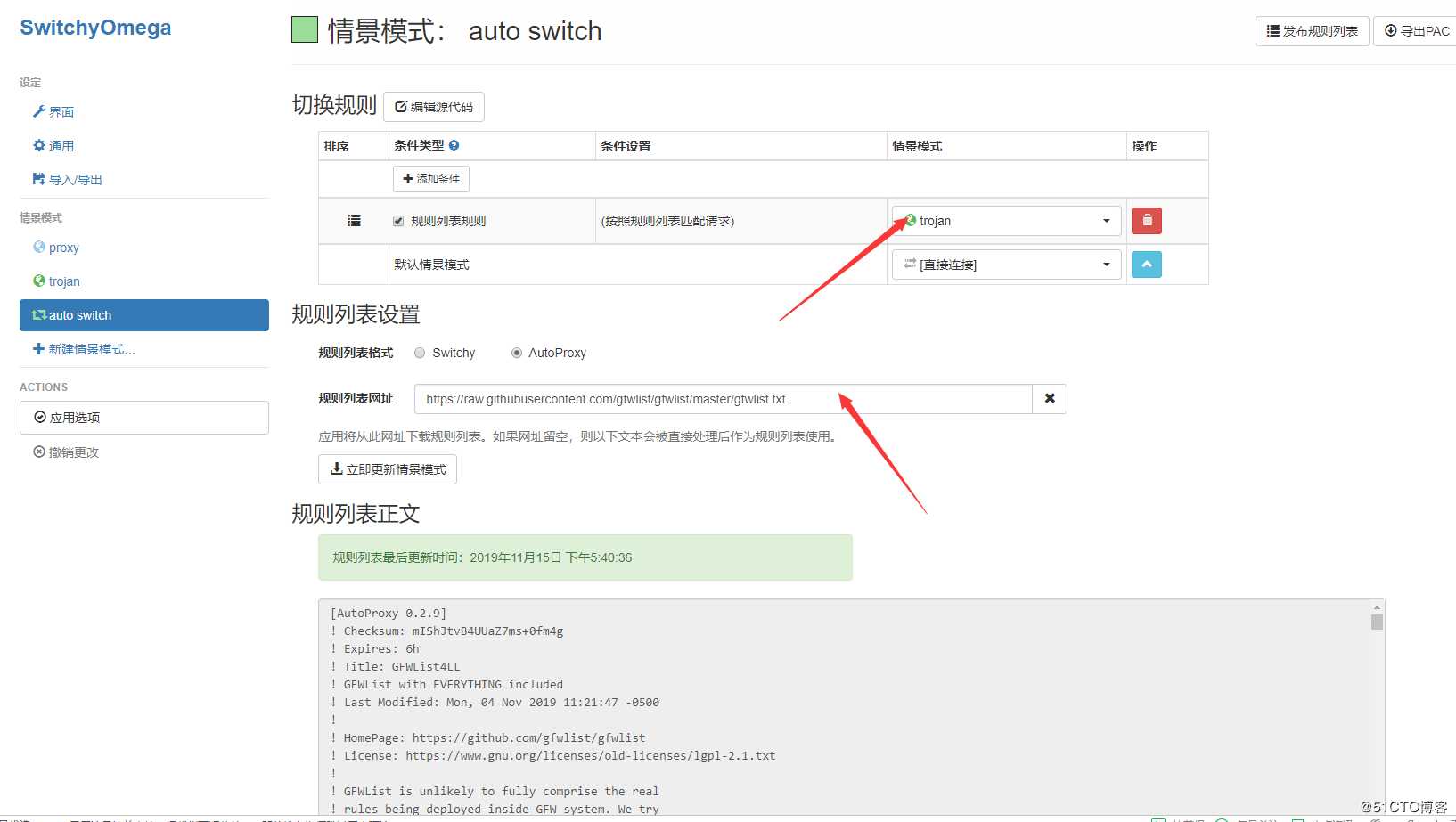Click the switch arrows icon on auto switch
This screenshot has height=822, width=1456.
[38, 315]
